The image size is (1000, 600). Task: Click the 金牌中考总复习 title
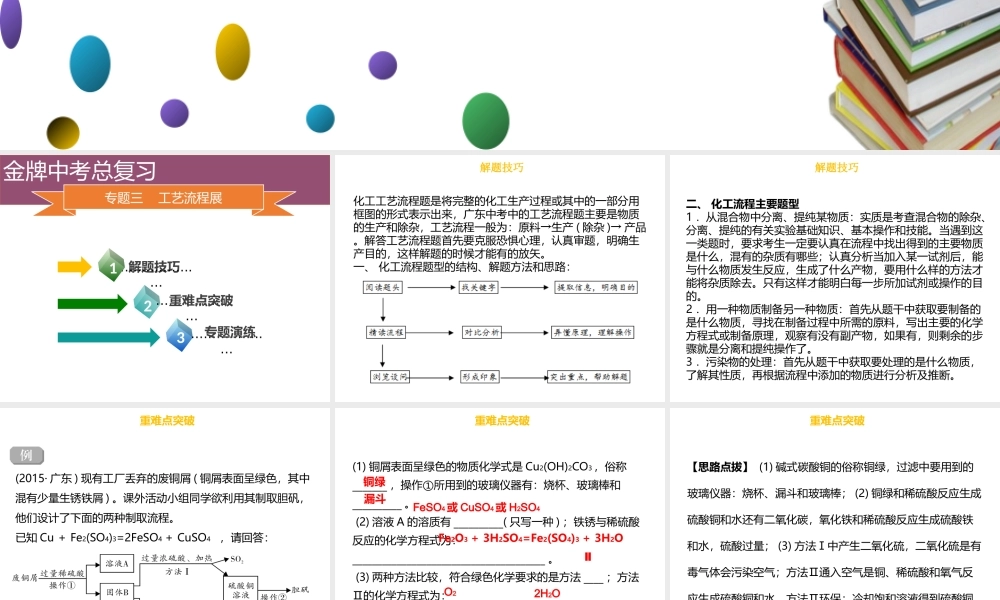[80, 171]
